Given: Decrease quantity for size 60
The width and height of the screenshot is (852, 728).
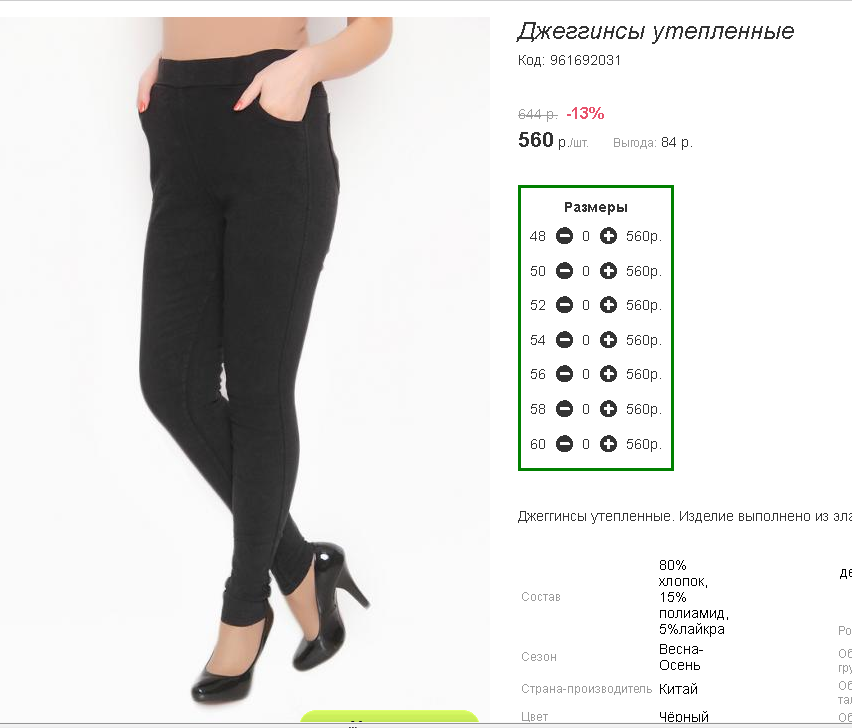Looking at the screenshot, I should (564, 444).
